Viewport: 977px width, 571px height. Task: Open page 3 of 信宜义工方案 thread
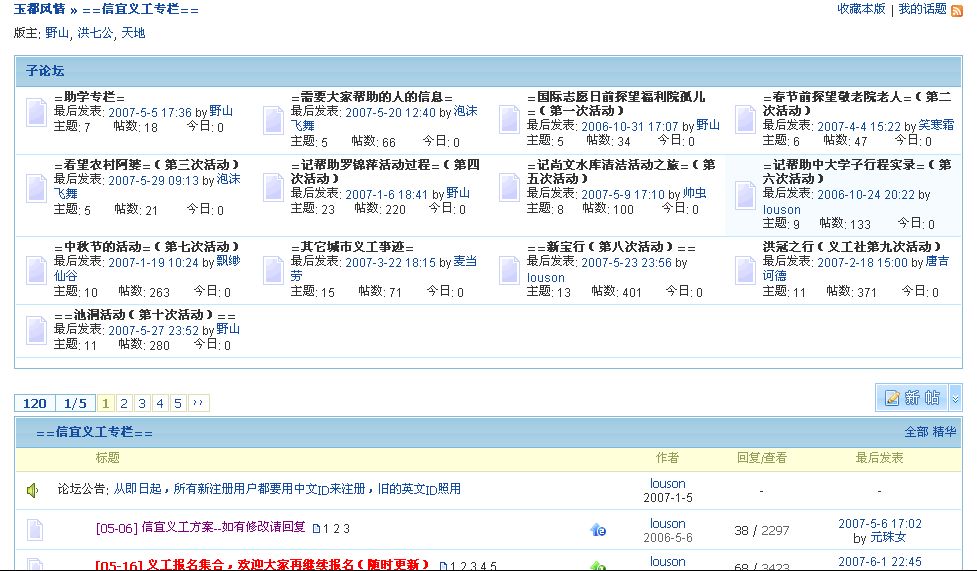pos(346,529)
